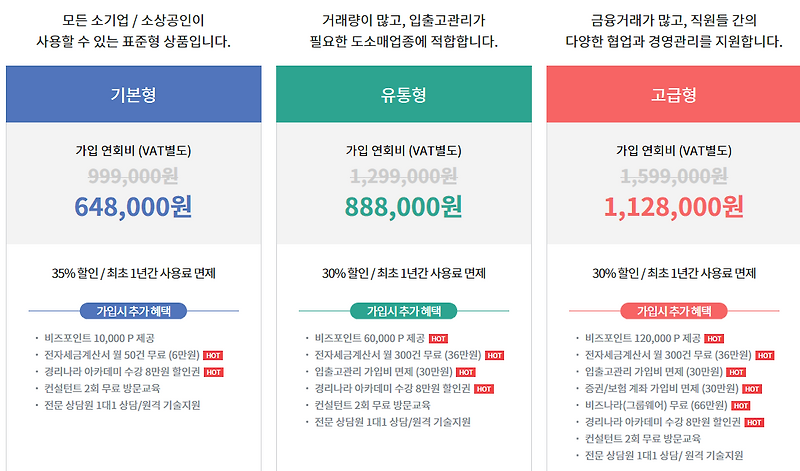The height and width of the screenshot is (471, 800).
Task: Click HOT badge in 유통형 입출고관리 가입비 면제 row
Action: click(465, 373)
